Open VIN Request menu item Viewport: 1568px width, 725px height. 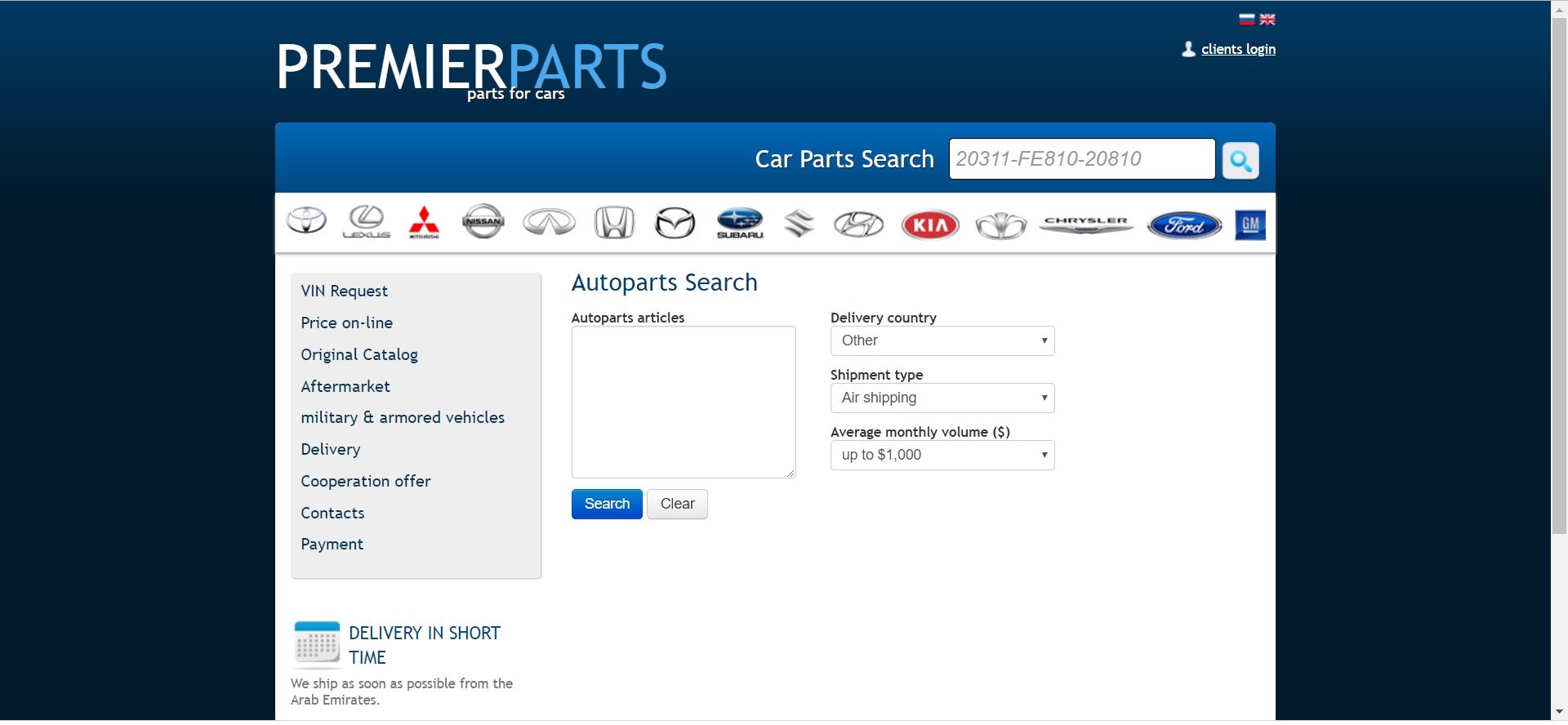pos(344,291)
